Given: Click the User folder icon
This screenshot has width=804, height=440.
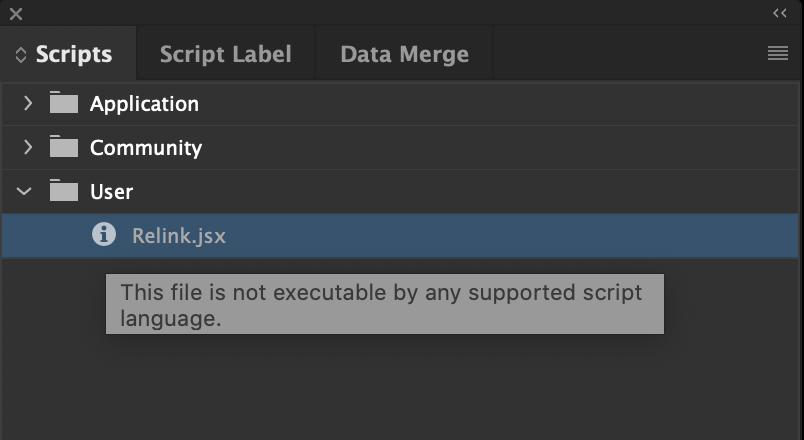Looking at the screenshot, I should coord(64,191).
